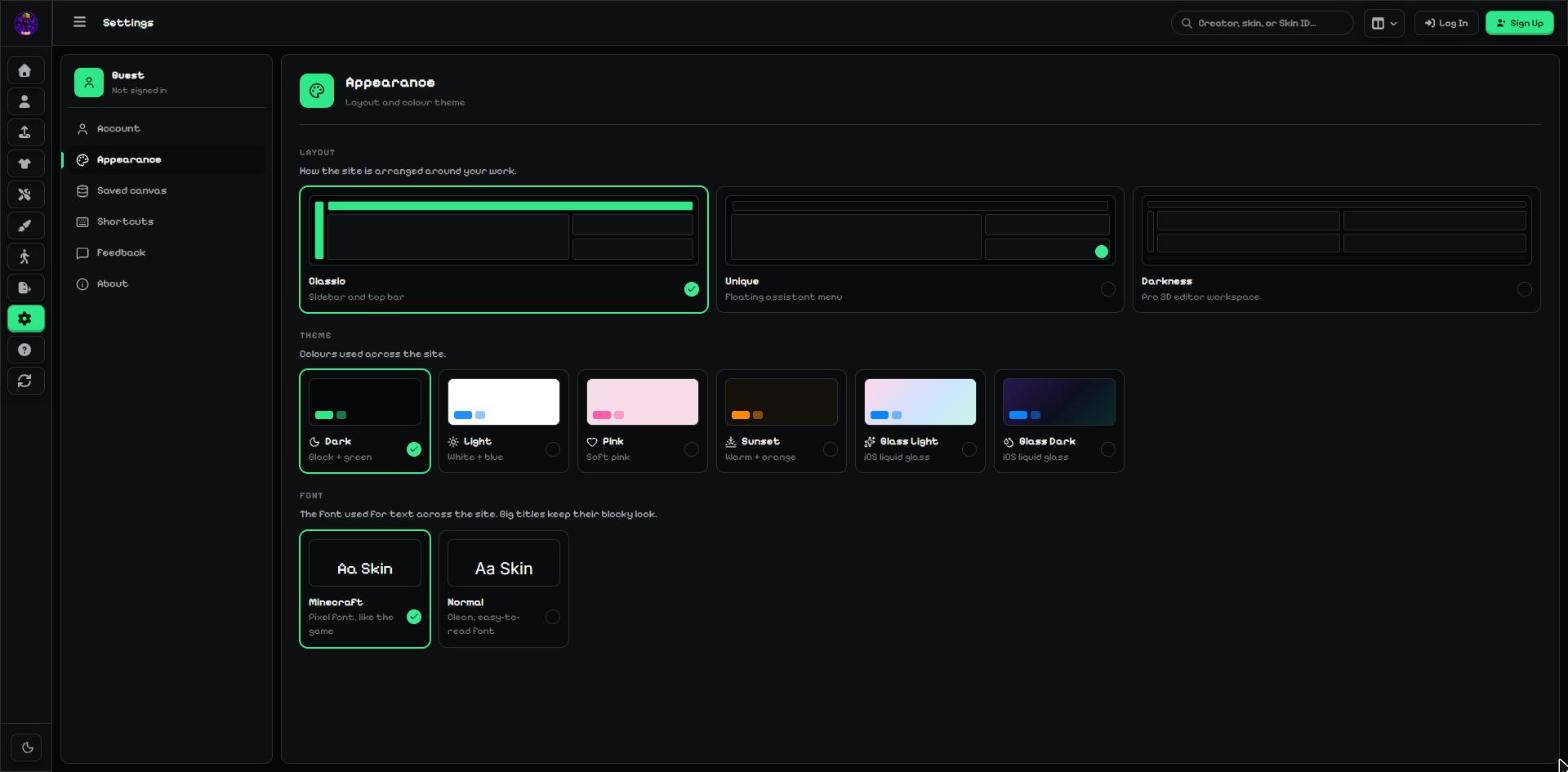Open the layout switcher dropdown in top bar
This screenshot has height=772, width=1568.
pyautogui.click(x=1384, y=23)
